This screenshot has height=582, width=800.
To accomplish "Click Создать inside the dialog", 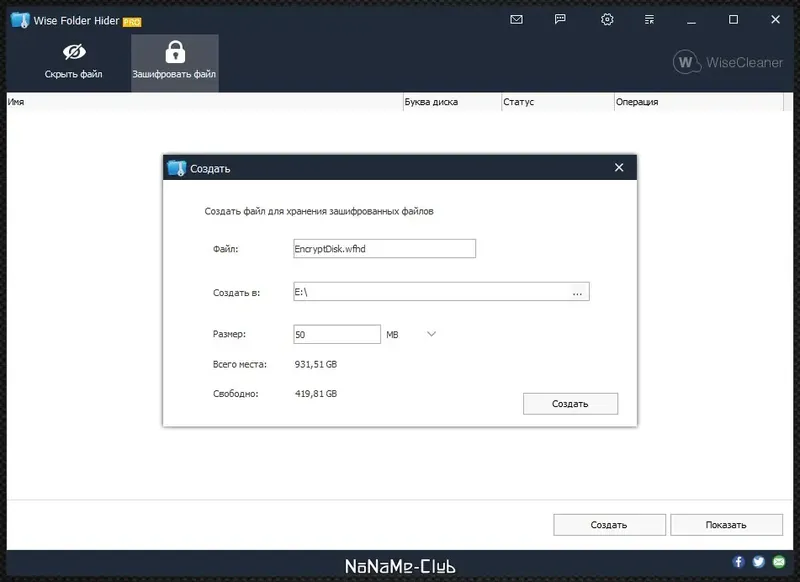I will [x=570, y=403].
